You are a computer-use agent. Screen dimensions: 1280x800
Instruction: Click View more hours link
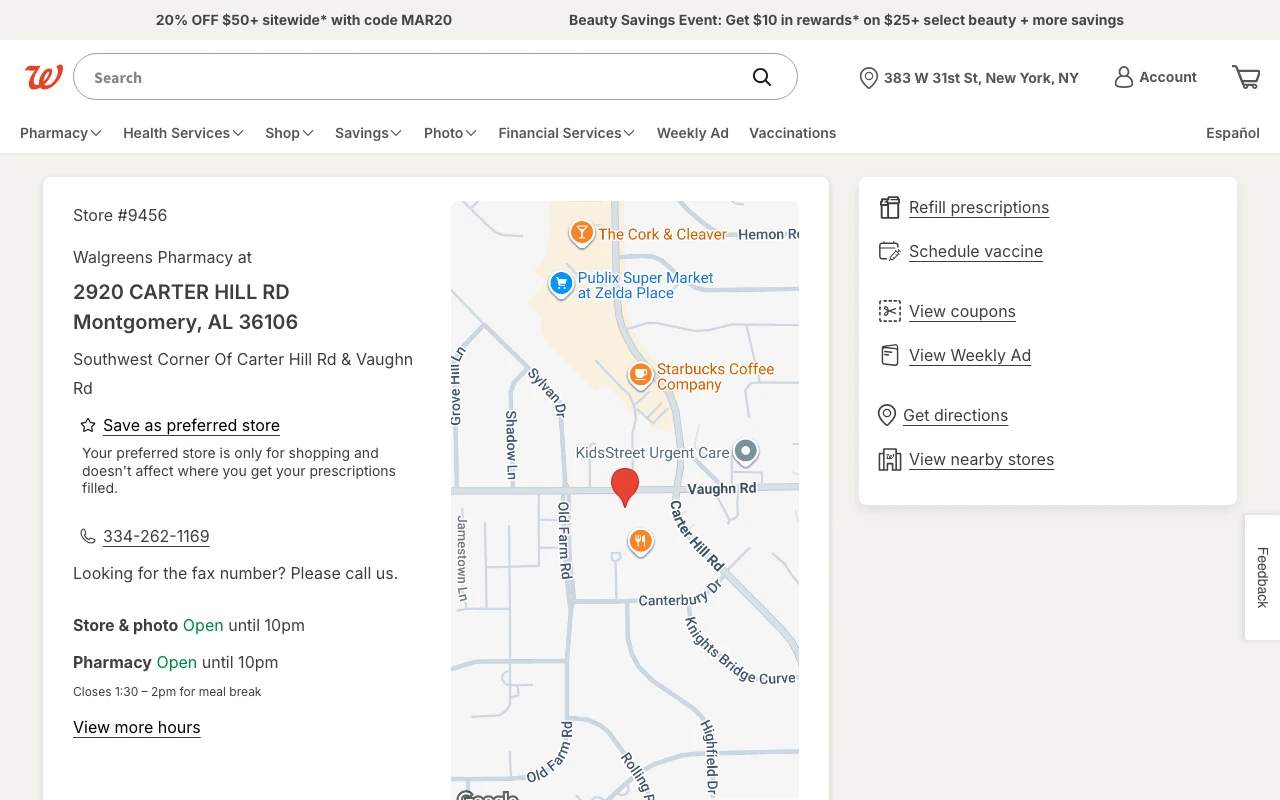tap(137, 727)
